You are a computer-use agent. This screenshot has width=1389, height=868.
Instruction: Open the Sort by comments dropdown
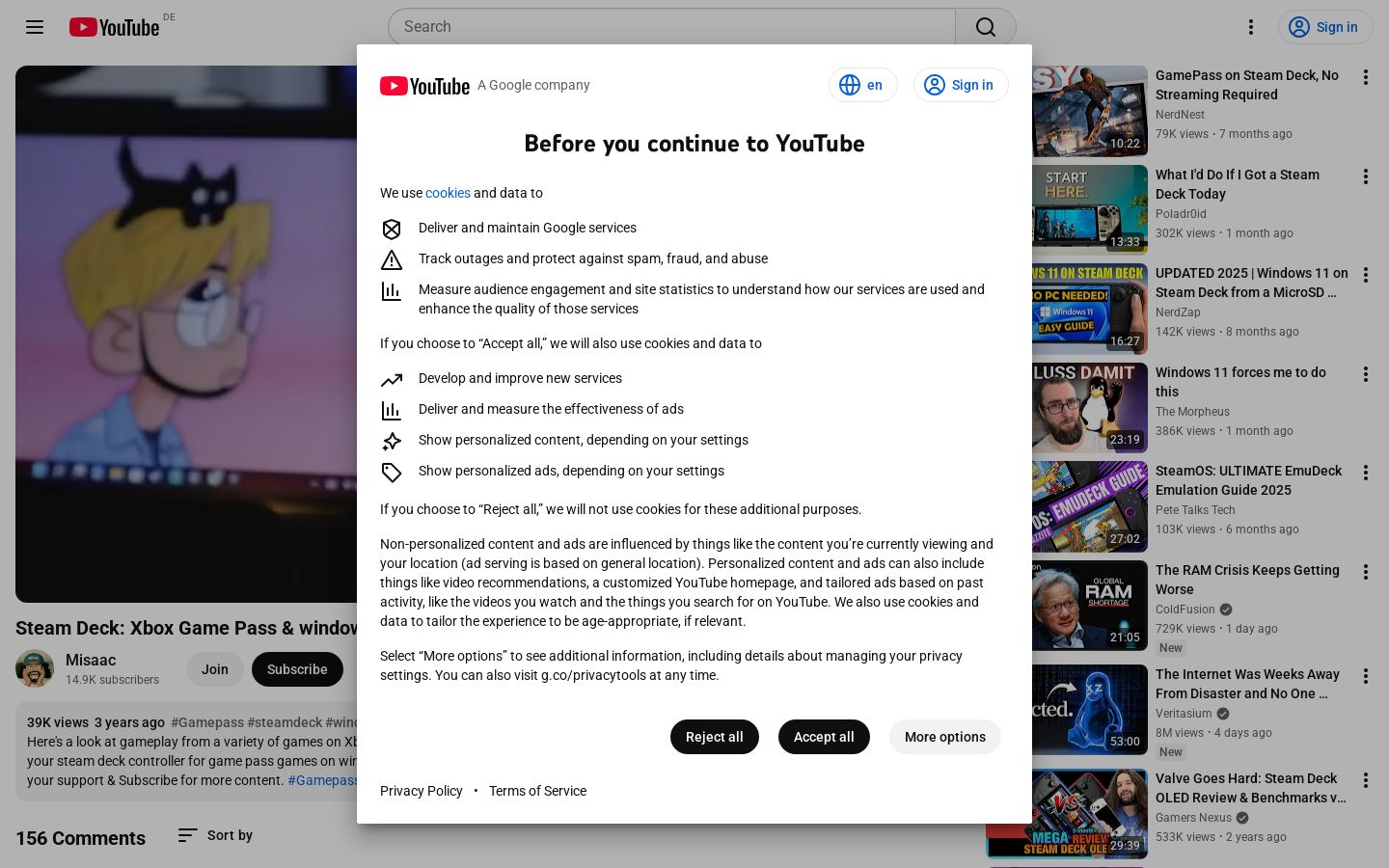pos(215,835)
